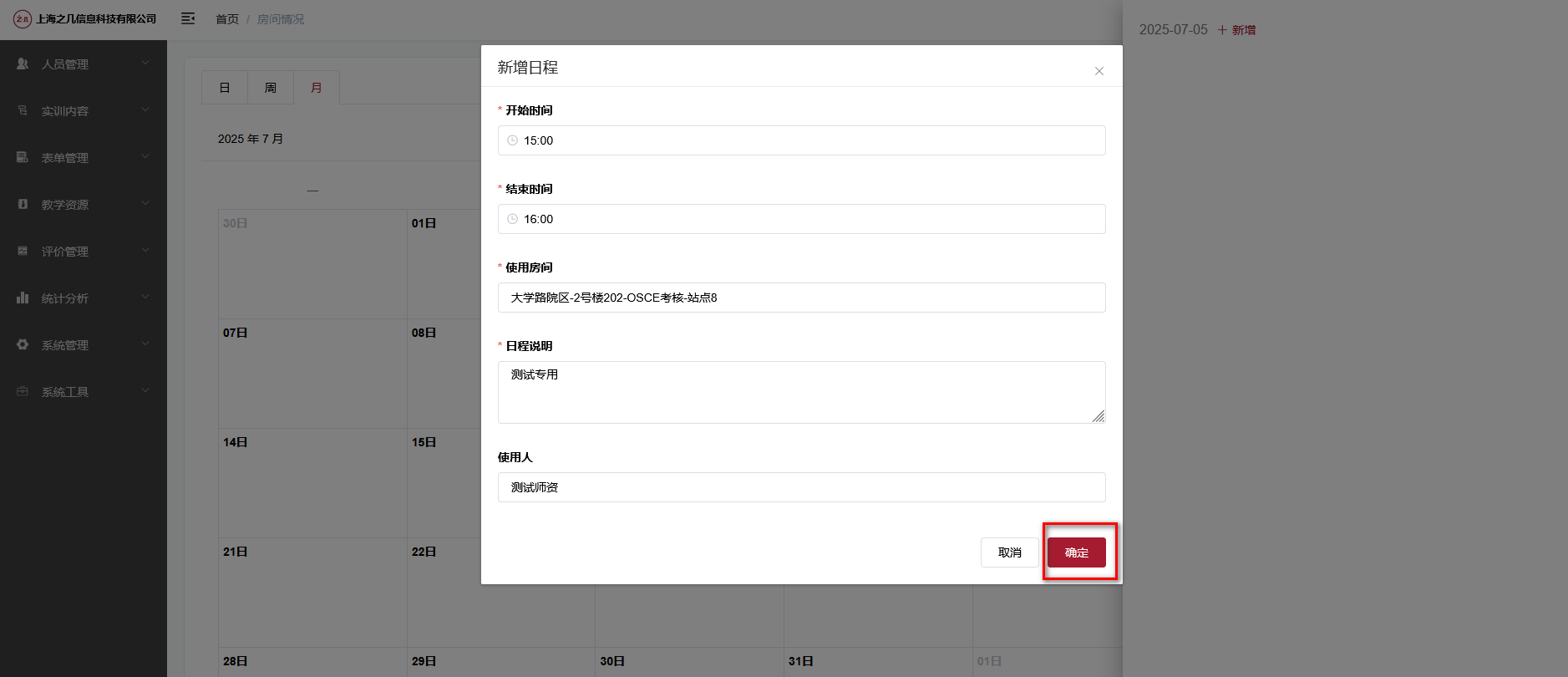Expand the 表单管理 menu chevron

145,157
